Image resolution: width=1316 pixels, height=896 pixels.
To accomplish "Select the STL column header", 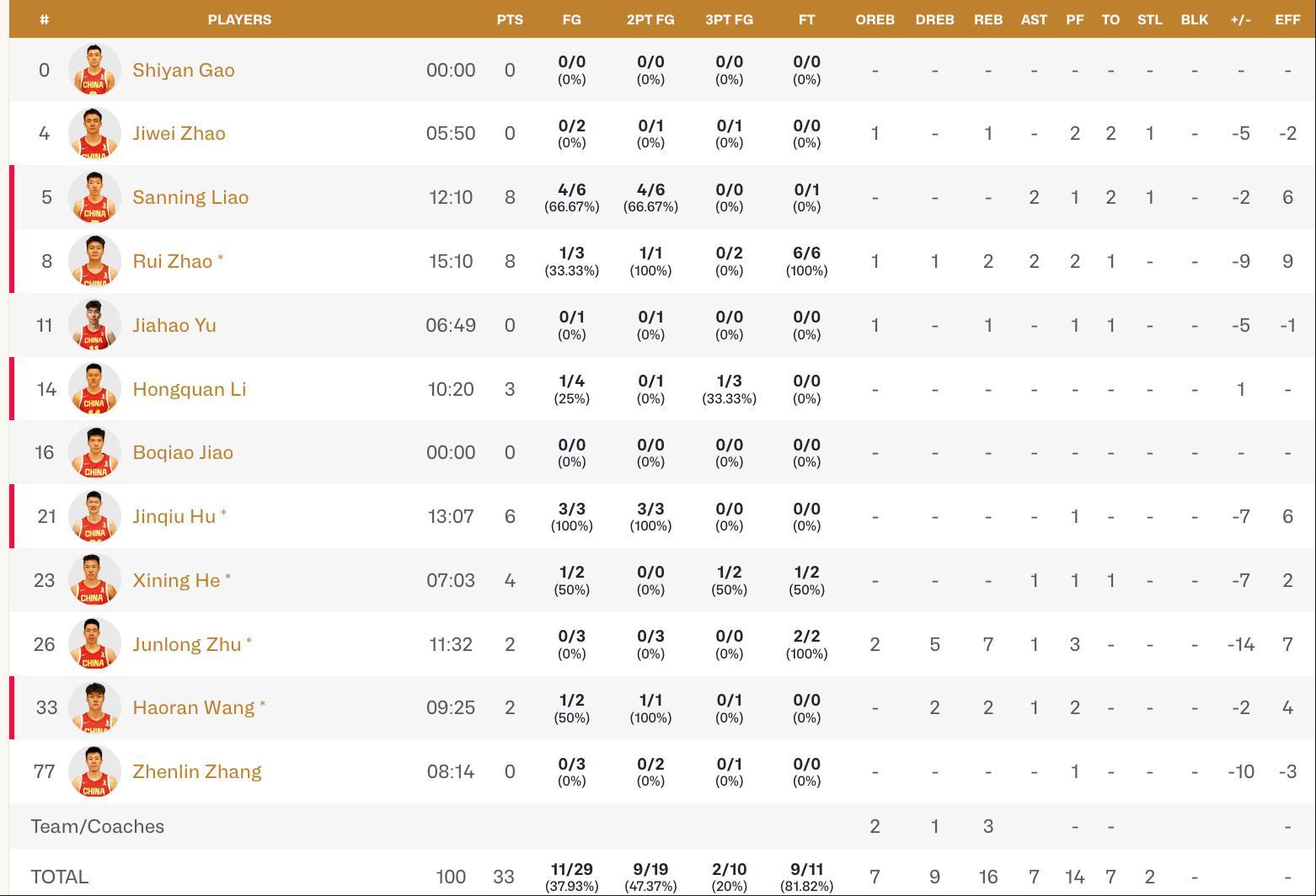I will 1149,19.
